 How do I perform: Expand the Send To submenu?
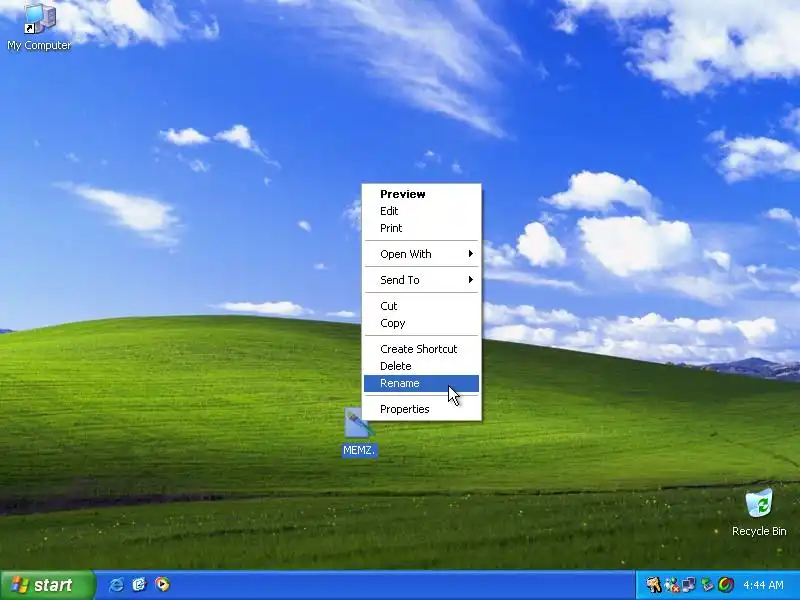click(x=421, y=280)
